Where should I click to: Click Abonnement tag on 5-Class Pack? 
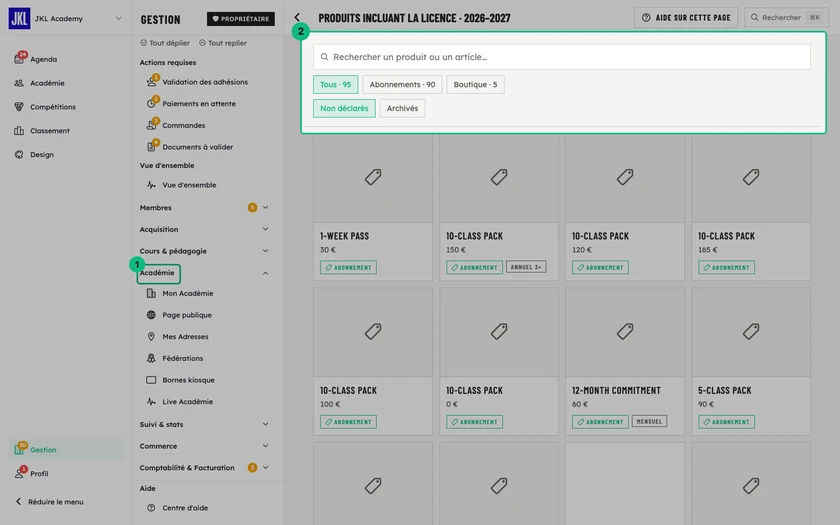[x=726, y=422]
